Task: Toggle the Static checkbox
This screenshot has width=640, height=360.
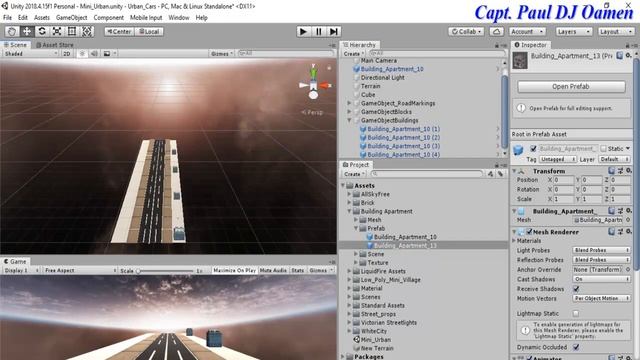Action: 603,149
